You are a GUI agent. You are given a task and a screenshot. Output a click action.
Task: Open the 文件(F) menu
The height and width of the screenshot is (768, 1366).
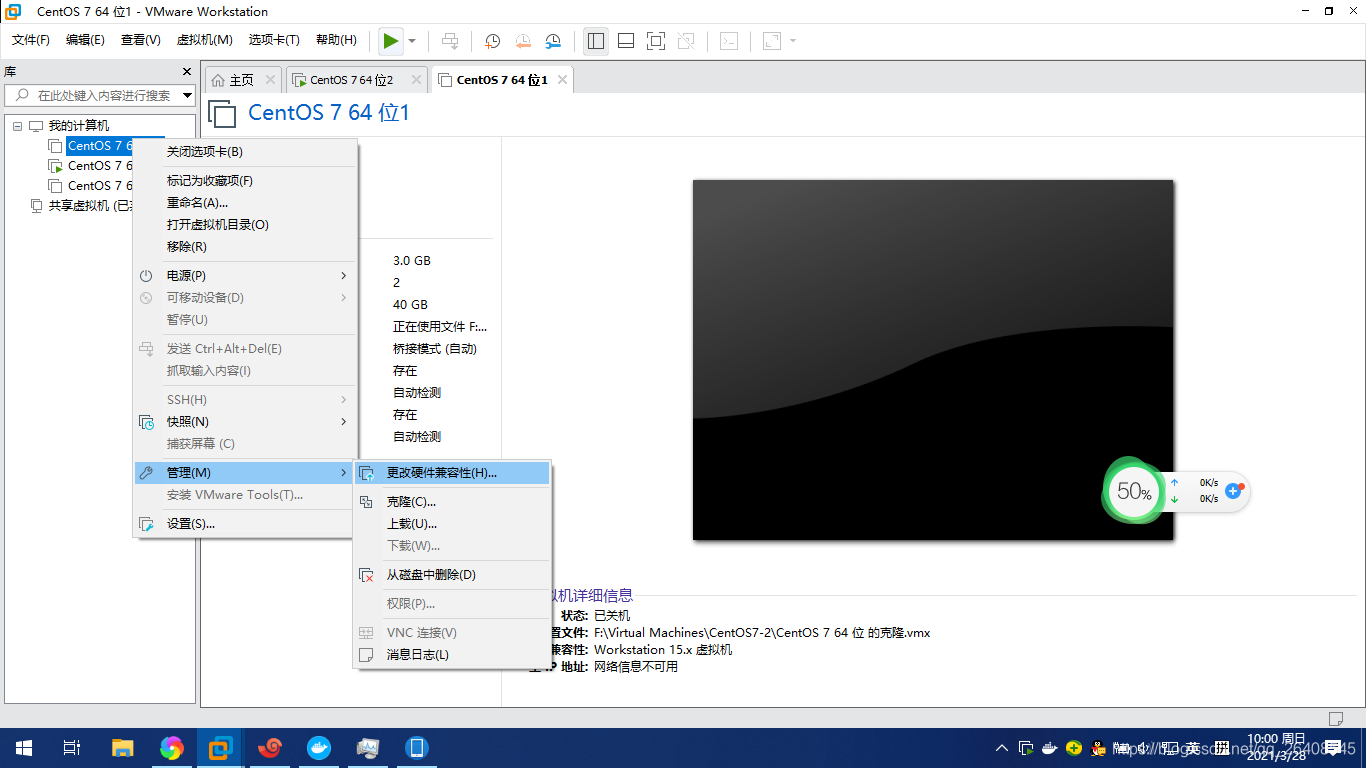[x=31, y=40]
